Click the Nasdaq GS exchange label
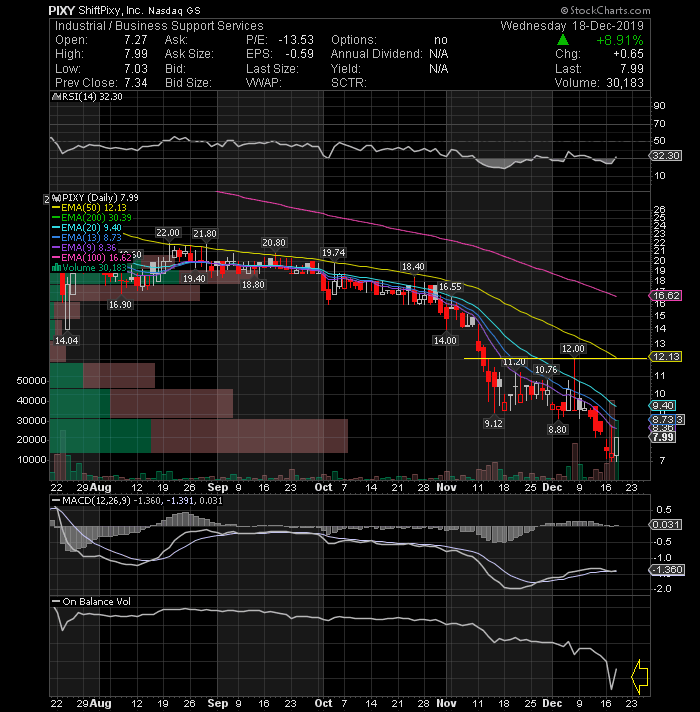The width and height of the screenshot is (700, 712). coord(174,10)
